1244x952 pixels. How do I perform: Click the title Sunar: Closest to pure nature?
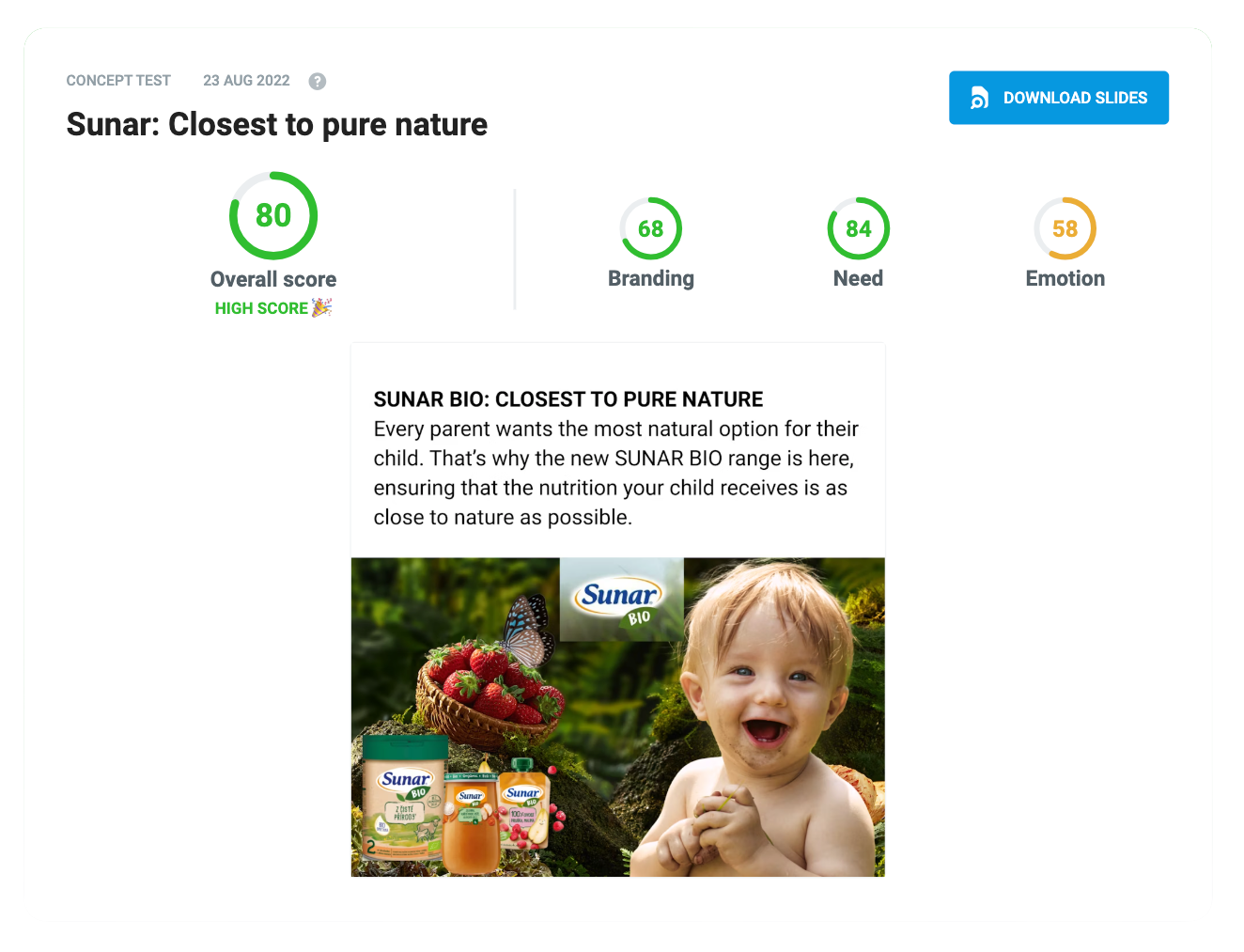click(x=277, y=124)
